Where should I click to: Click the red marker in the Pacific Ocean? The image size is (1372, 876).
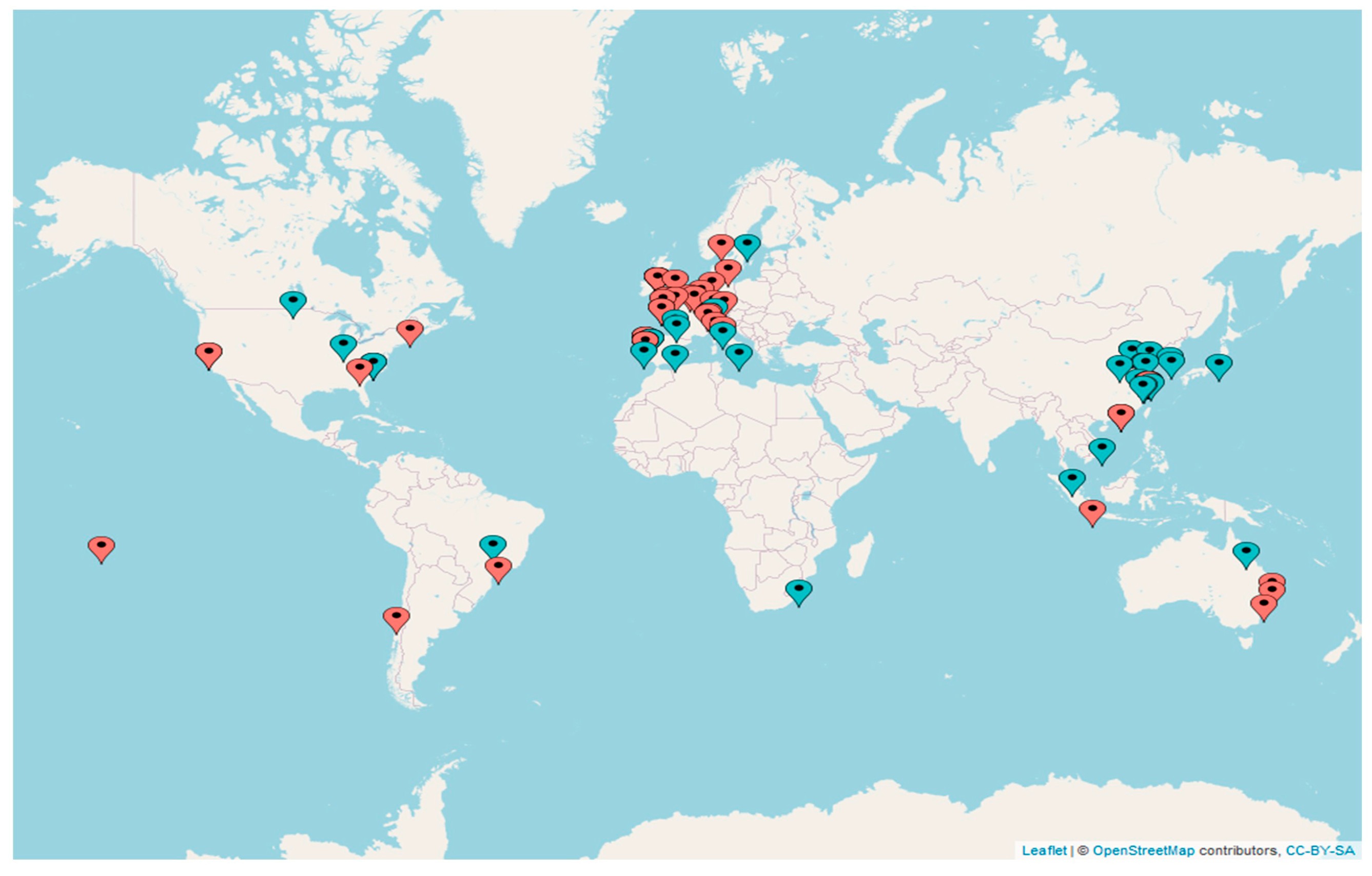coord(102,548)
